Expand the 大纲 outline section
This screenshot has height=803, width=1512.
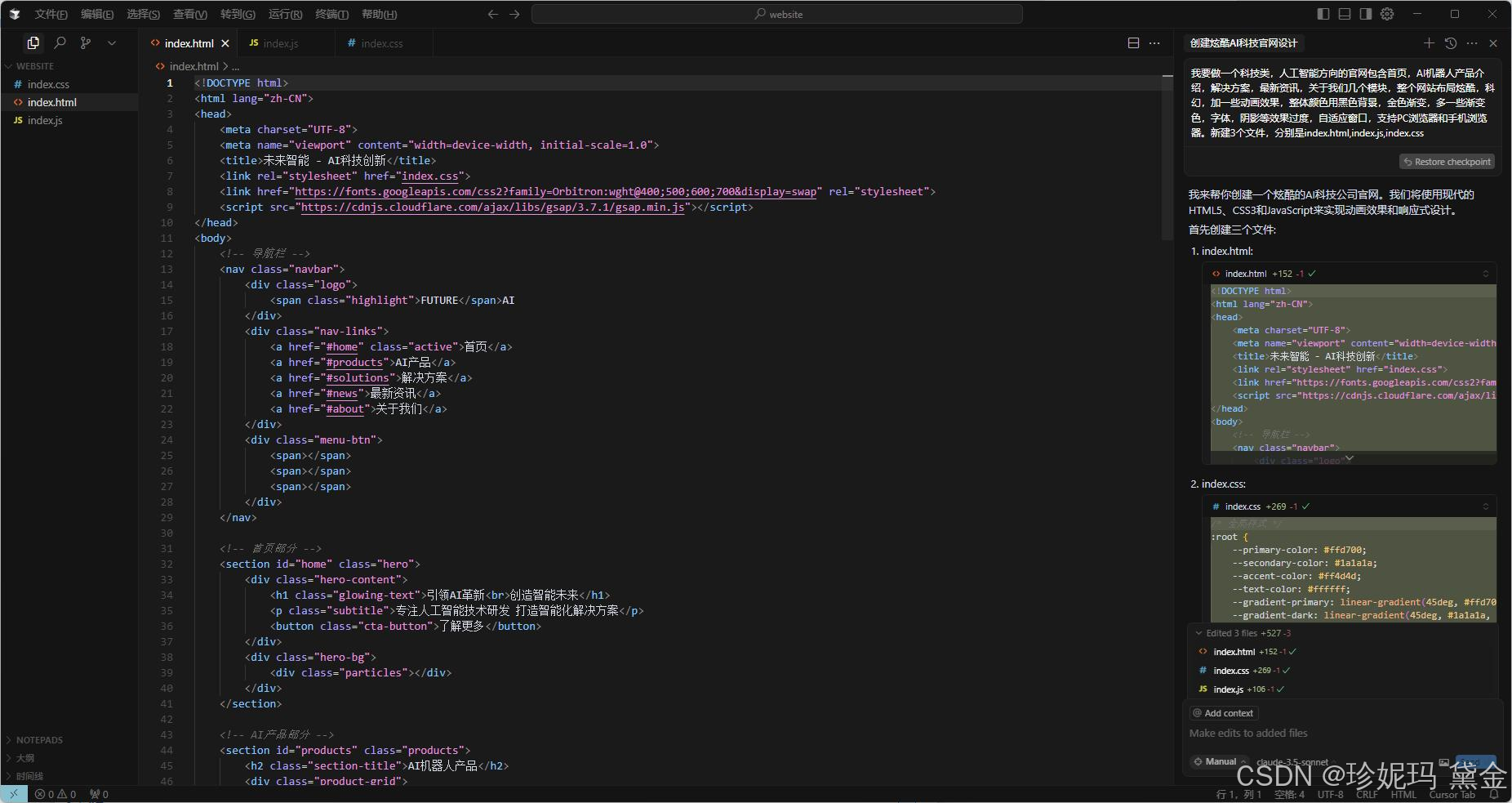point(69,758)
